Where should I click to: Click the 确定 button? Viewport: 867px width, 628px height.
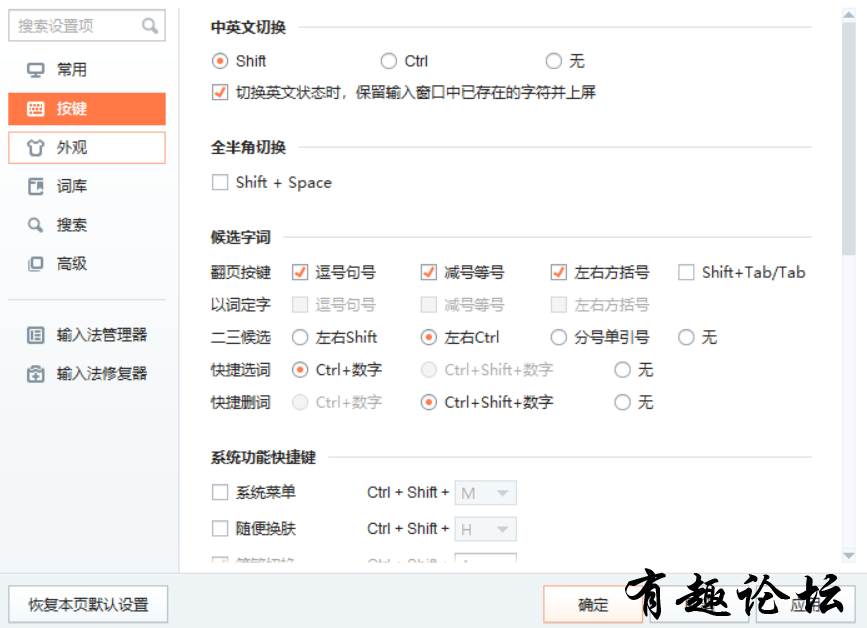tap(593, 604)
